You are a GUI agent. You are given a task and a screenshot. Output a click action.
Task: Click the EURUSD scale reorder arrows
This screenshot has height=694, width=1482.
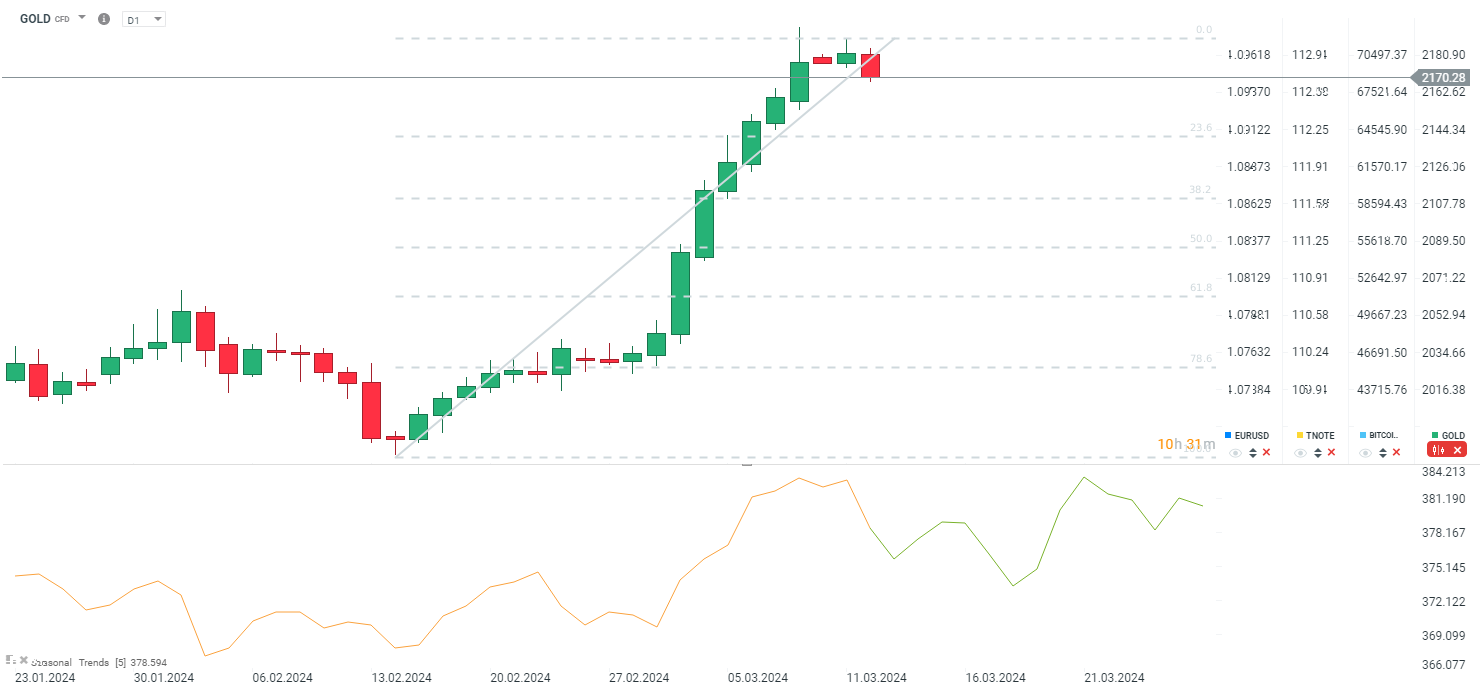1252,453
